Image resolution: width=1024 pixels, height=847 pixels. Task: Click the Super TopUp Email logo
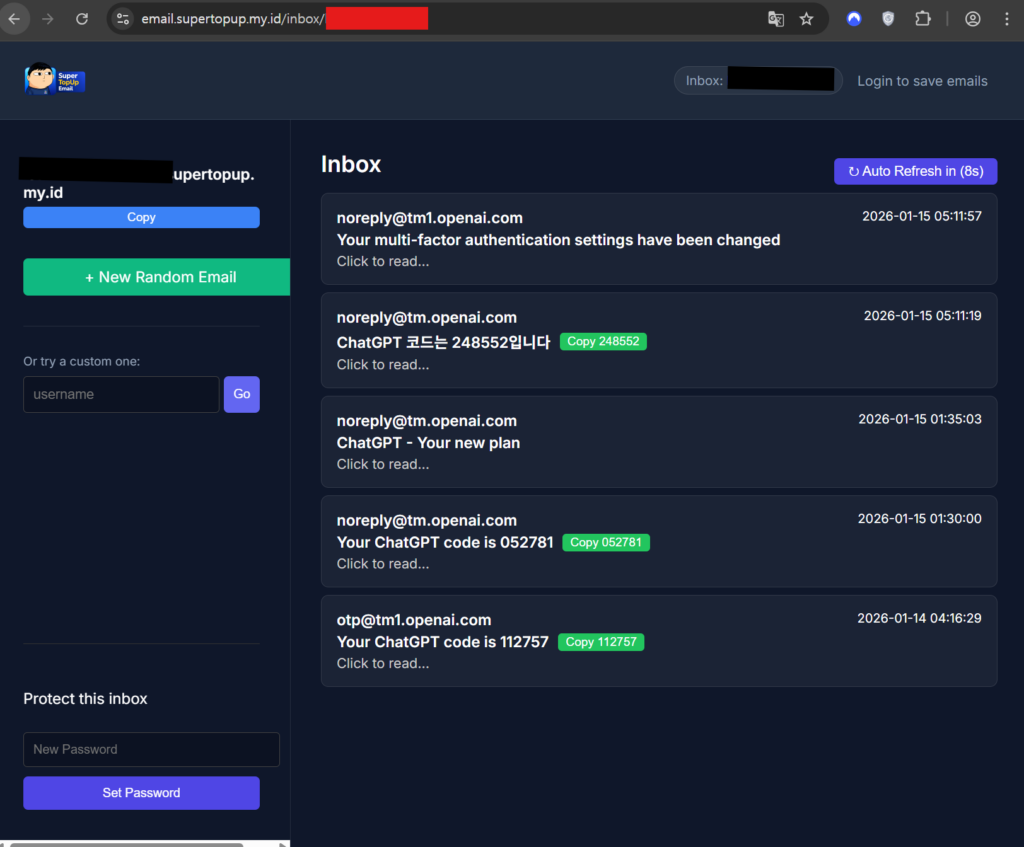[x=55, y=79]
